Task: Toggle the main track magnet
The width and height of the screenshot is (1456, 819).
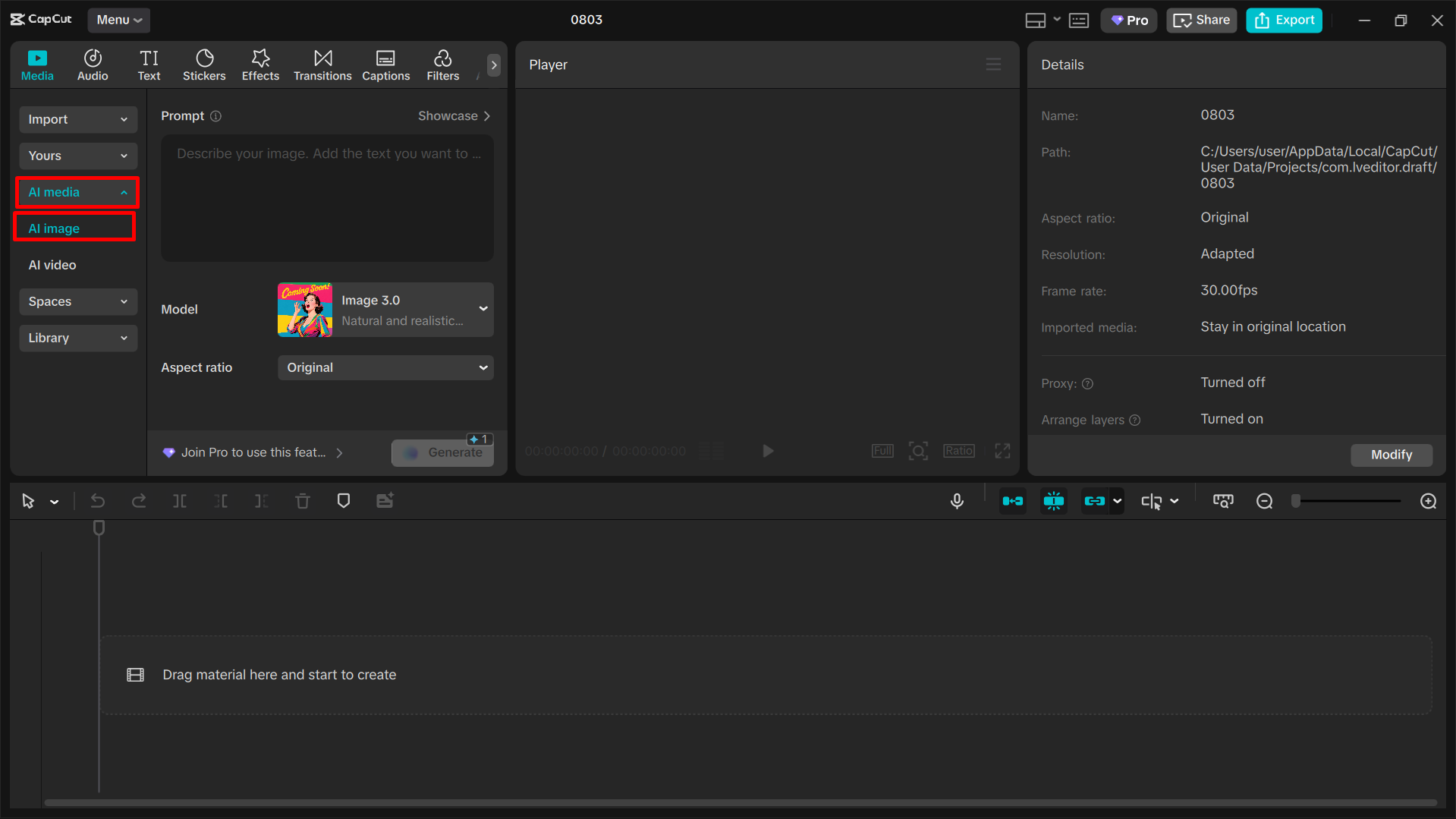Action: tap(1012, 501)
